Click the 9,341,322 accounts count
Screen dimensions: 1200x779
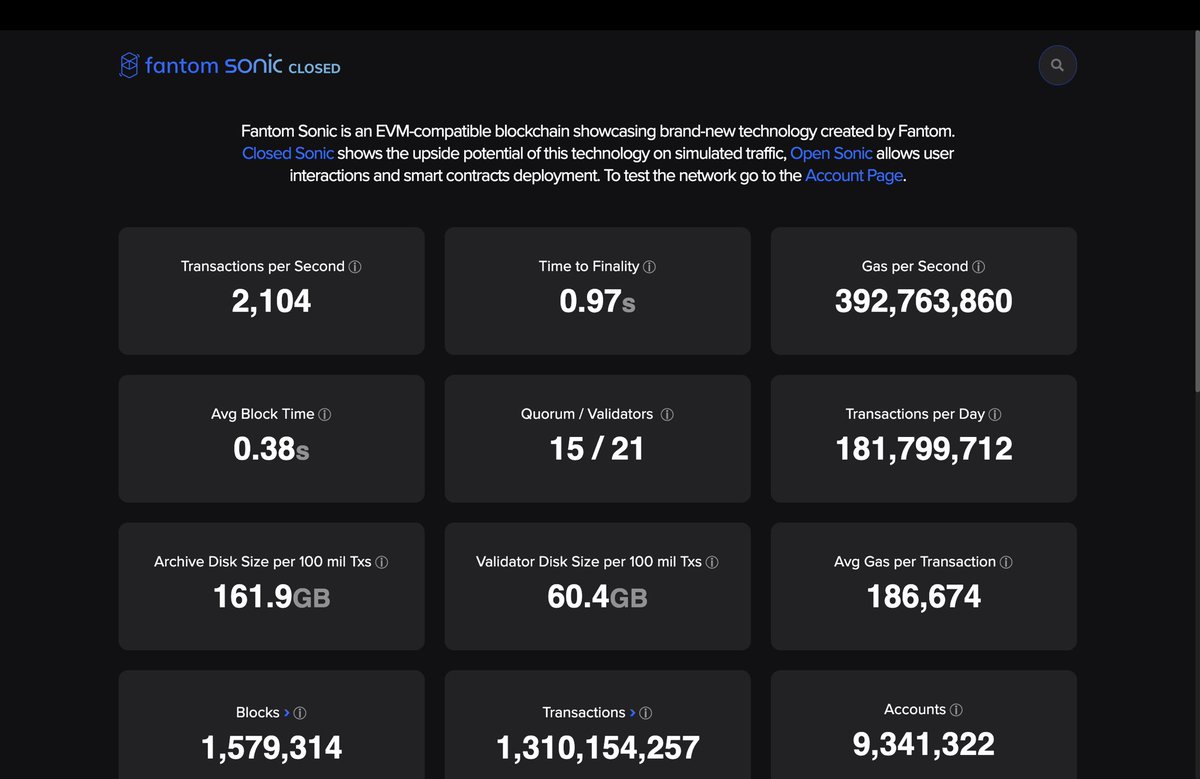923,743
